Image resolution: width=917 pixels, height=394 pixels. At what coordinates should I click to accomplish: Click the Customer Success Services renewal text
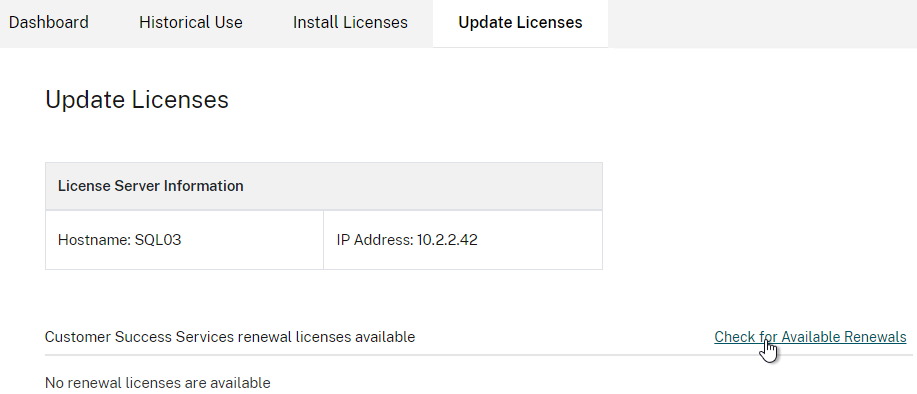pos(230,337)
